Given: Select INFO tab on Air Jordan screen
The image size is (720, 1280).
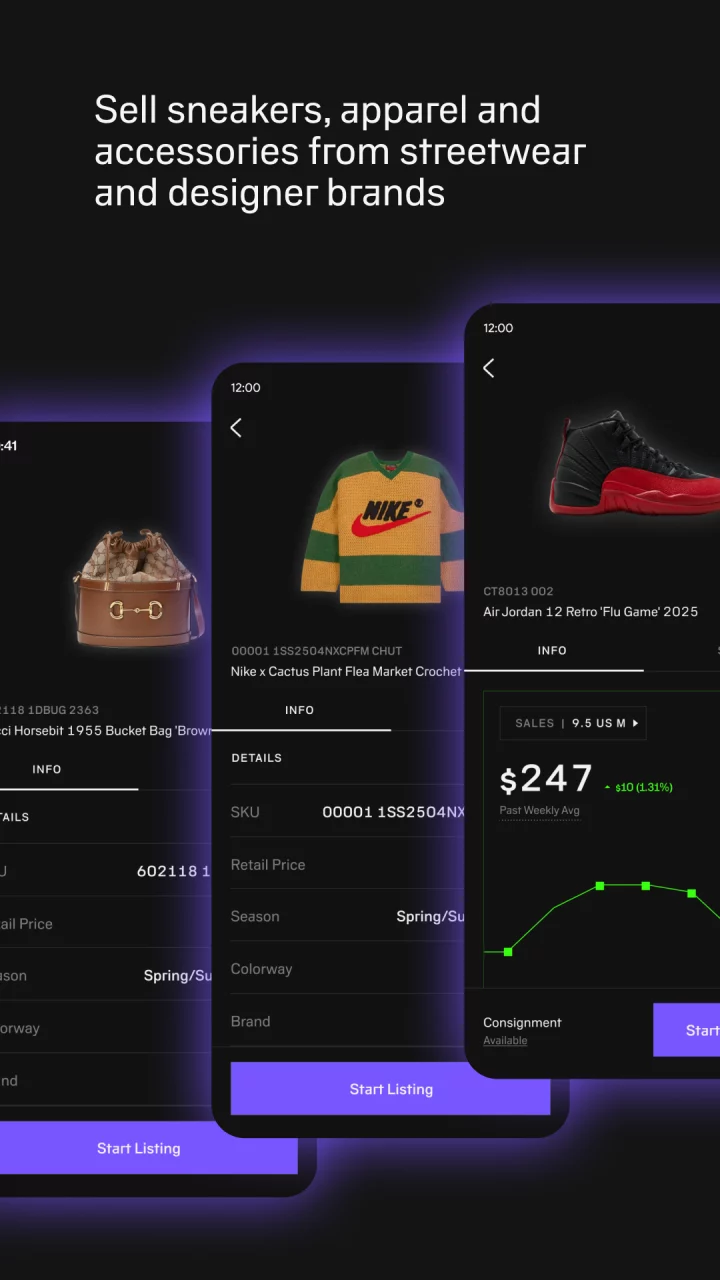Looking at the screenshot, I should [552, 650].
